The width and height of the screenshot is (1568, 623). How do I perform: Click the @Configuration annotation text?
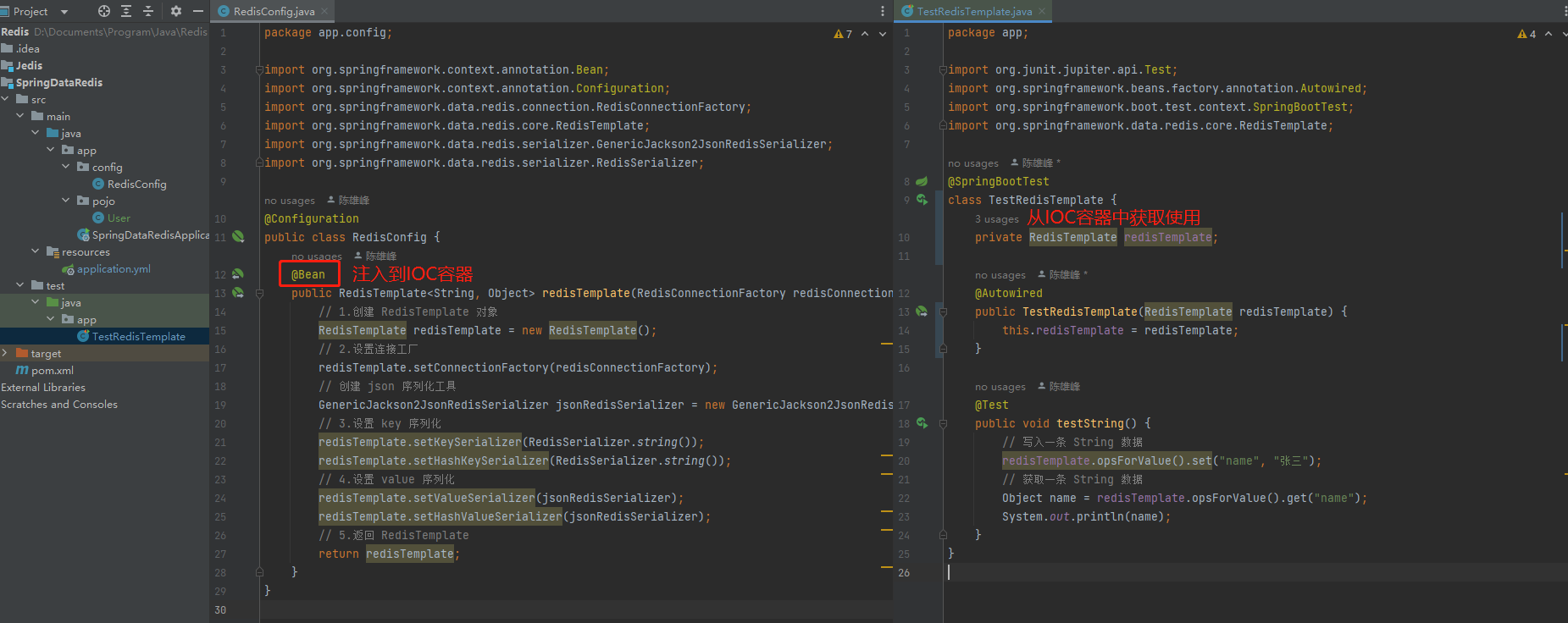tap(312, 218)
